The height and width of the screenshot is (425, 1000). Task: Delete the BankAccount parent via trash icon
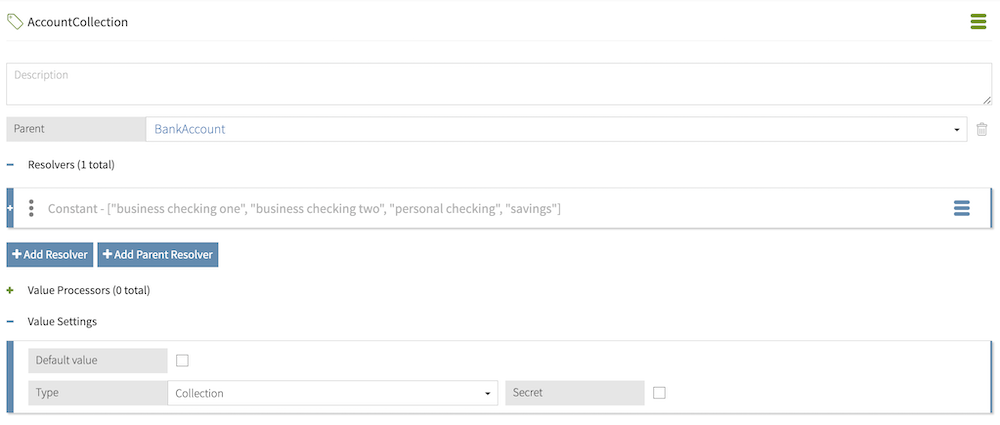(982, 129)
